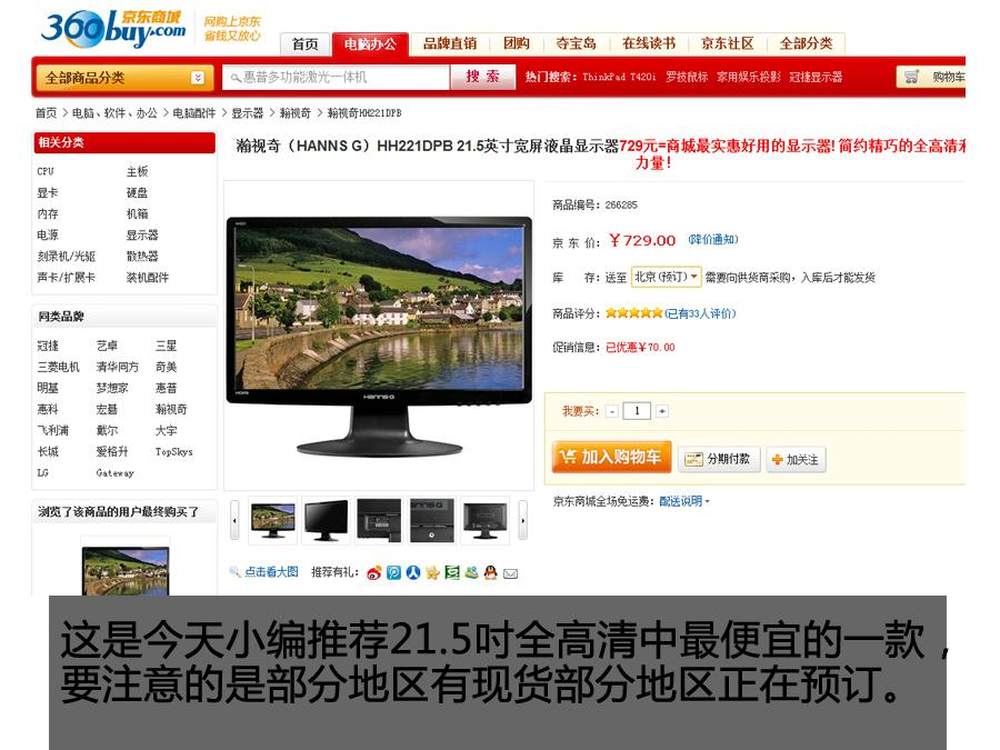This screenshot has height=750, width=1000.
Task: Click shopping cart icon in header
Action: pyautogui.click(x=911, y=77)
